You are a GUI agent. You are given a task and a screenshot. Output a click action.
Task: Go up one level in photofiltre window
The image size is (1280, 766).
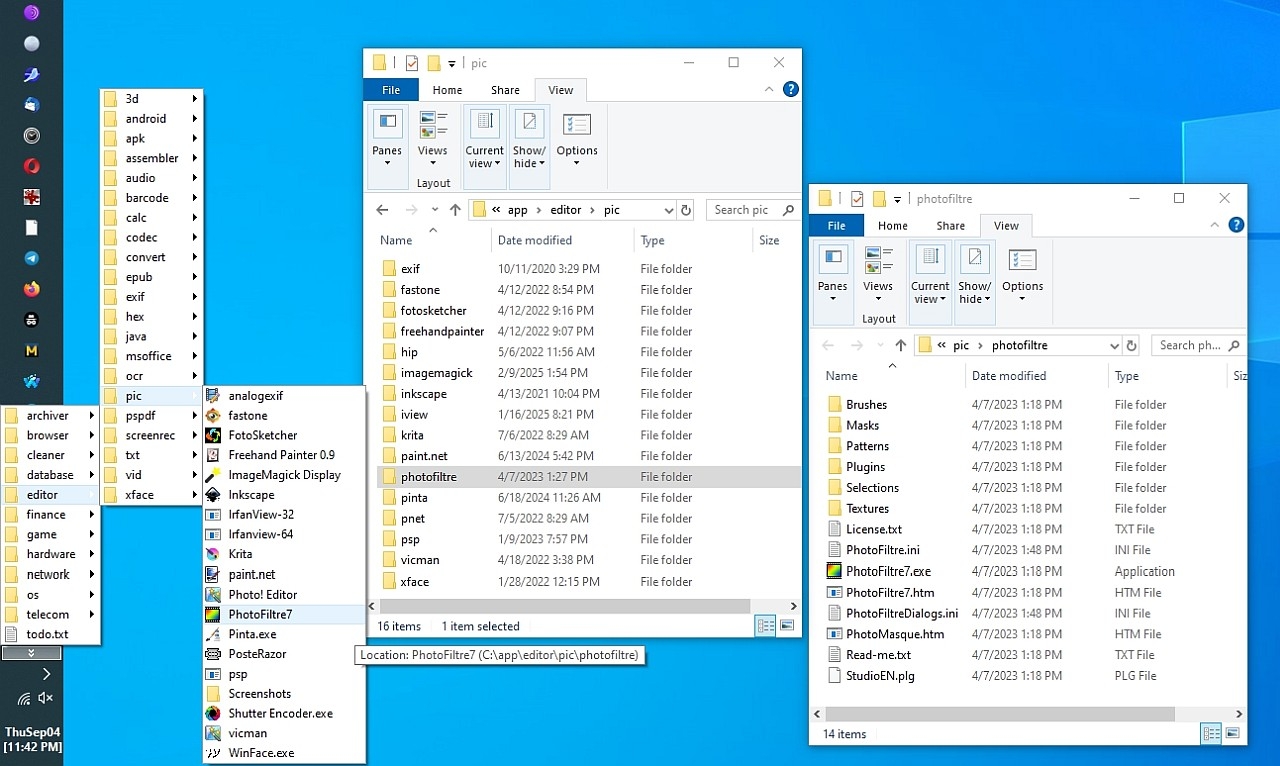[x=901, y=345]
